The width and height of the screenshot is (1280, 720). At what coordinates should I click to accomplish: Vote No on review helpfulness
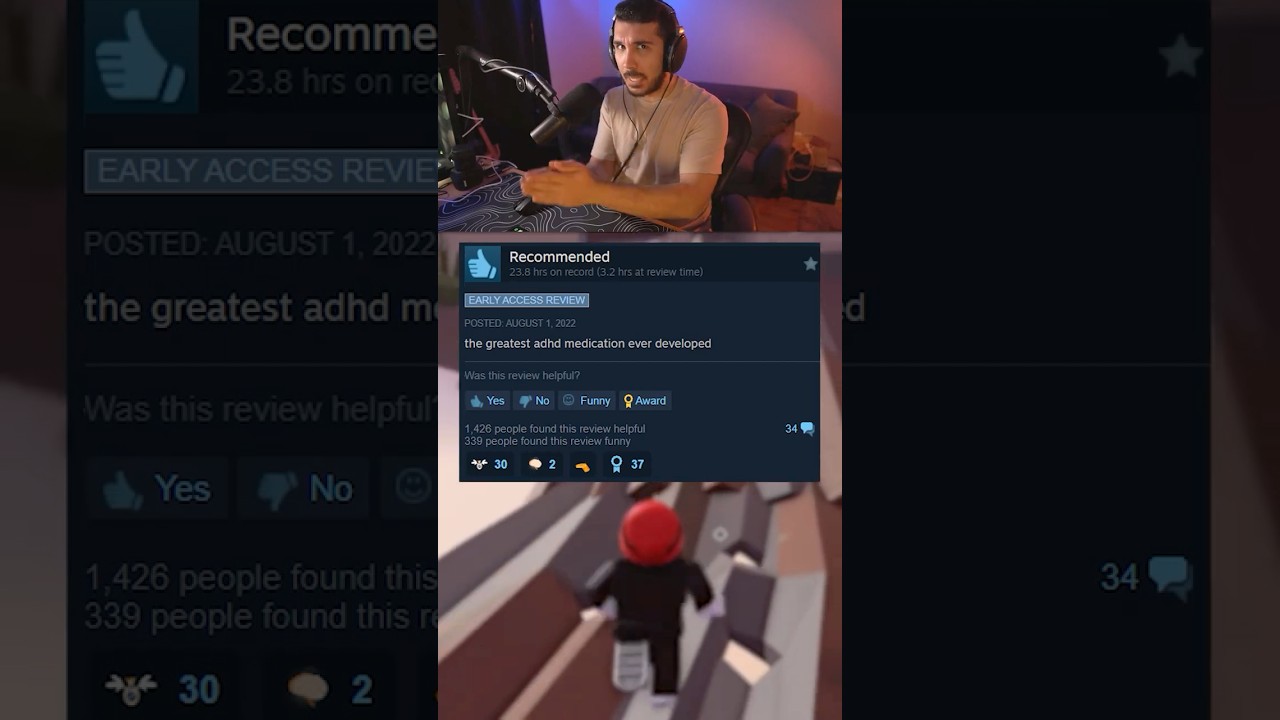pyautogui.click(x=534, y=401)
